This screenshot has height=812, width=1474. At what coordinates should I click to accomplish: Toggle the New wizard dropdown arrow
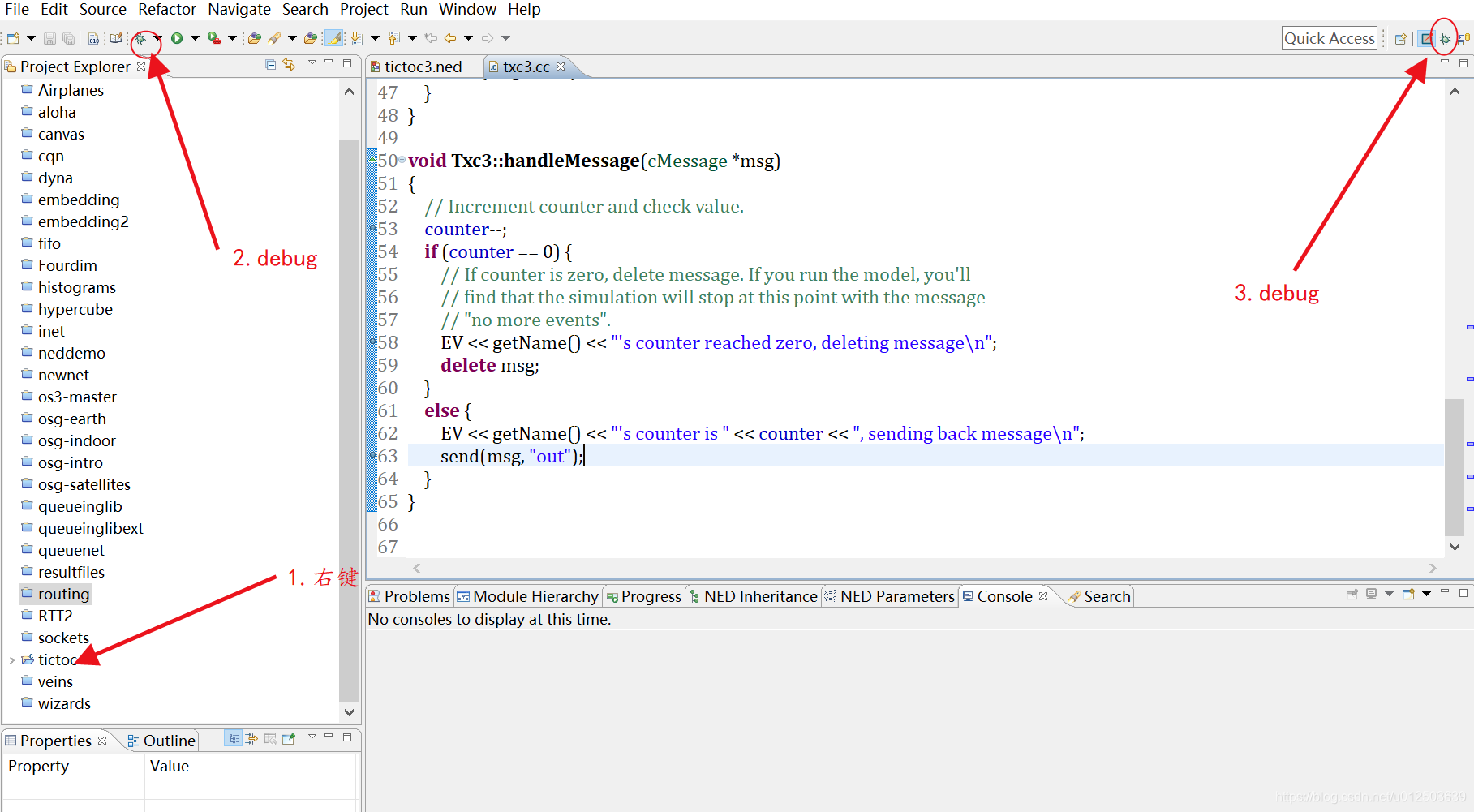pos(30,37)
